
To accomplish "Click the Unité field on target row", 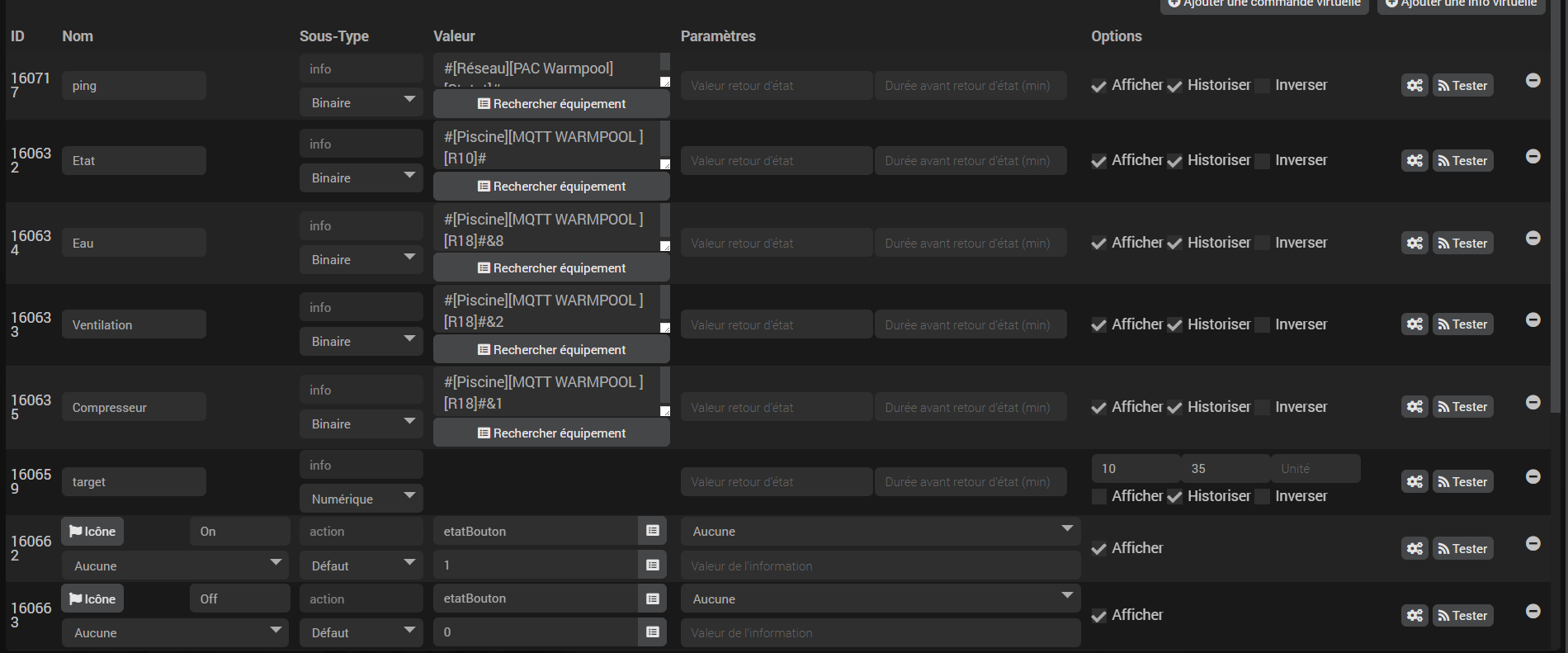I will click(x=1315, y=469).
